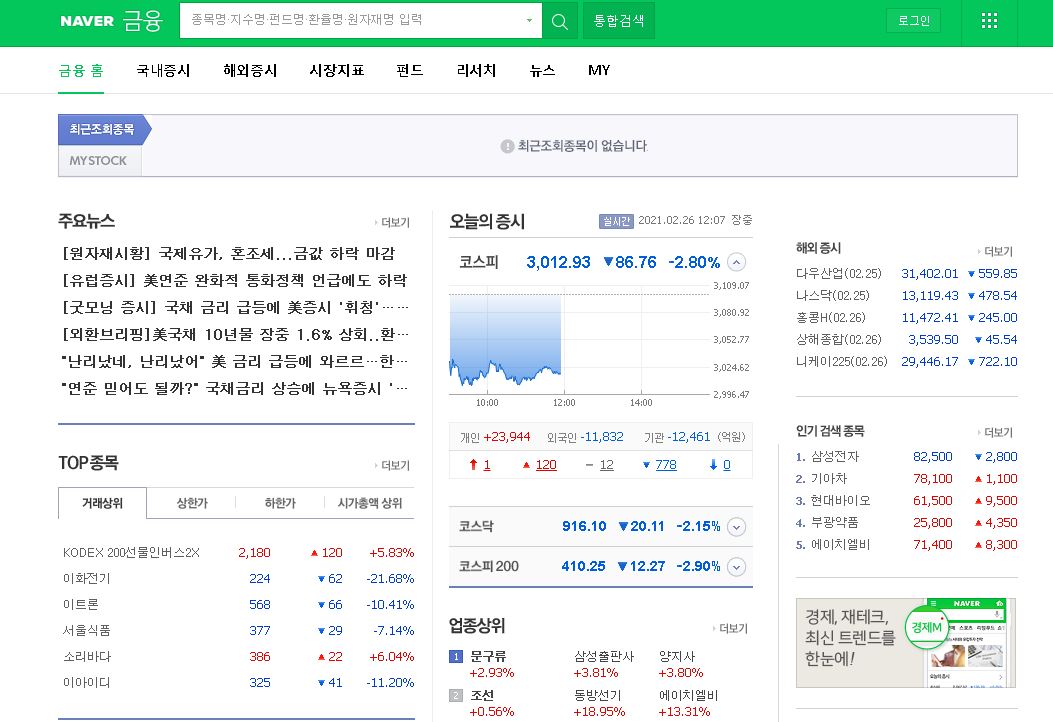Open 이아이디 stock
Image resolution: width=1053 pixels, height=722 pixels.
pyautogui.click(x=87, y=682)
